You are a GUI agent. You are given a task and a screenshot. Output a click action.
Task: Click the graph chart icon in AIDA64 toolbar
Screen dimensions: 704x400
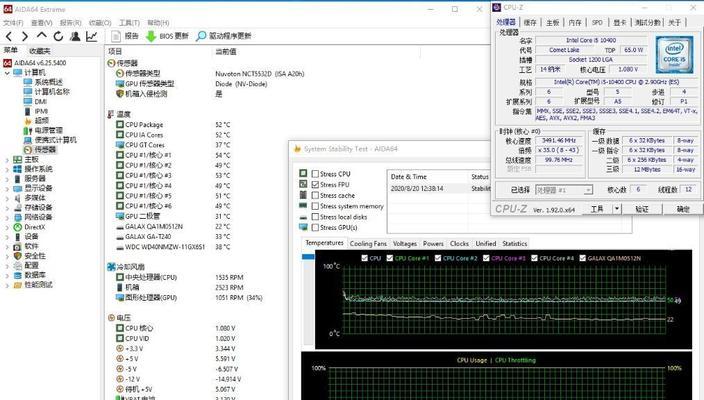point(92,36)
